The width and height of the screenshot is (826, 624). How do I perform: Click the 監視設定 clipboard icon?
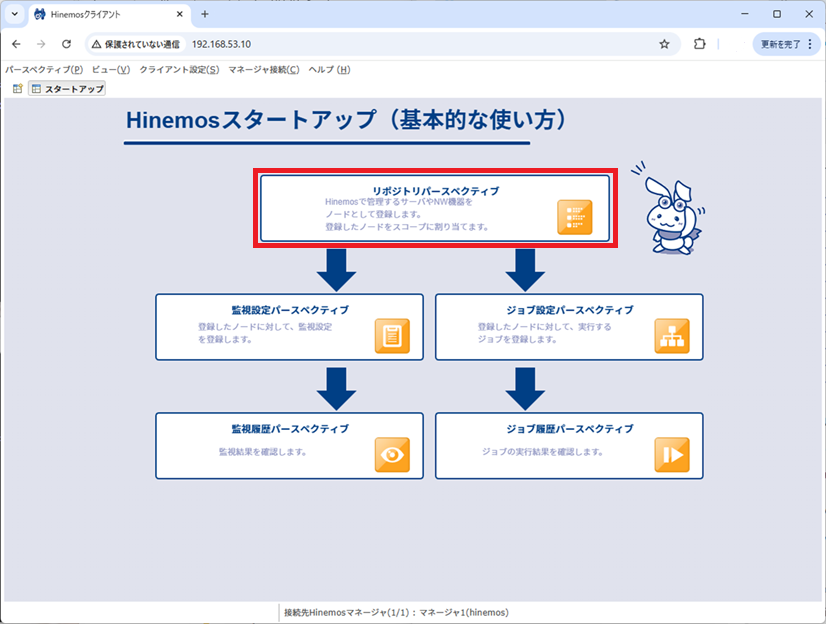392,335
